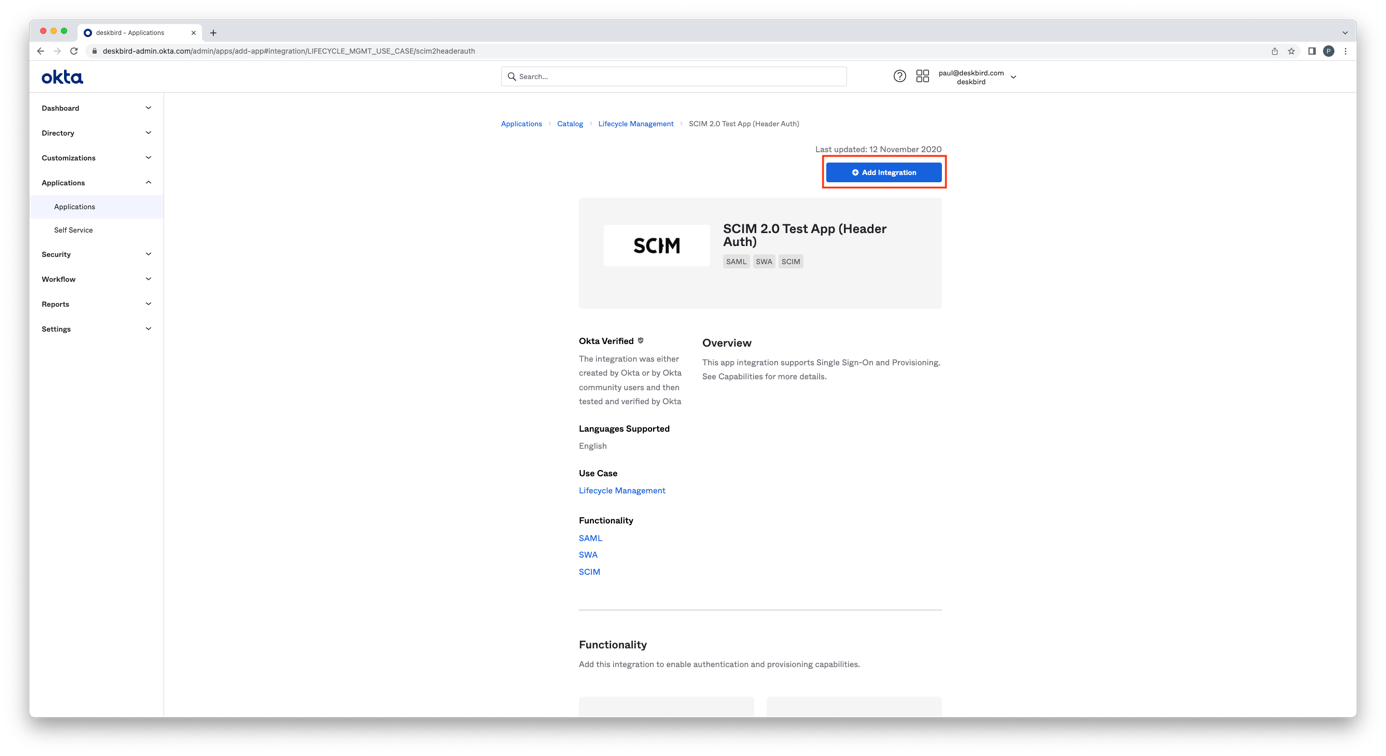This screenshot has width=1386, height=756.
Task: Open the Lifecycle Management use case link
Action: 621,491
